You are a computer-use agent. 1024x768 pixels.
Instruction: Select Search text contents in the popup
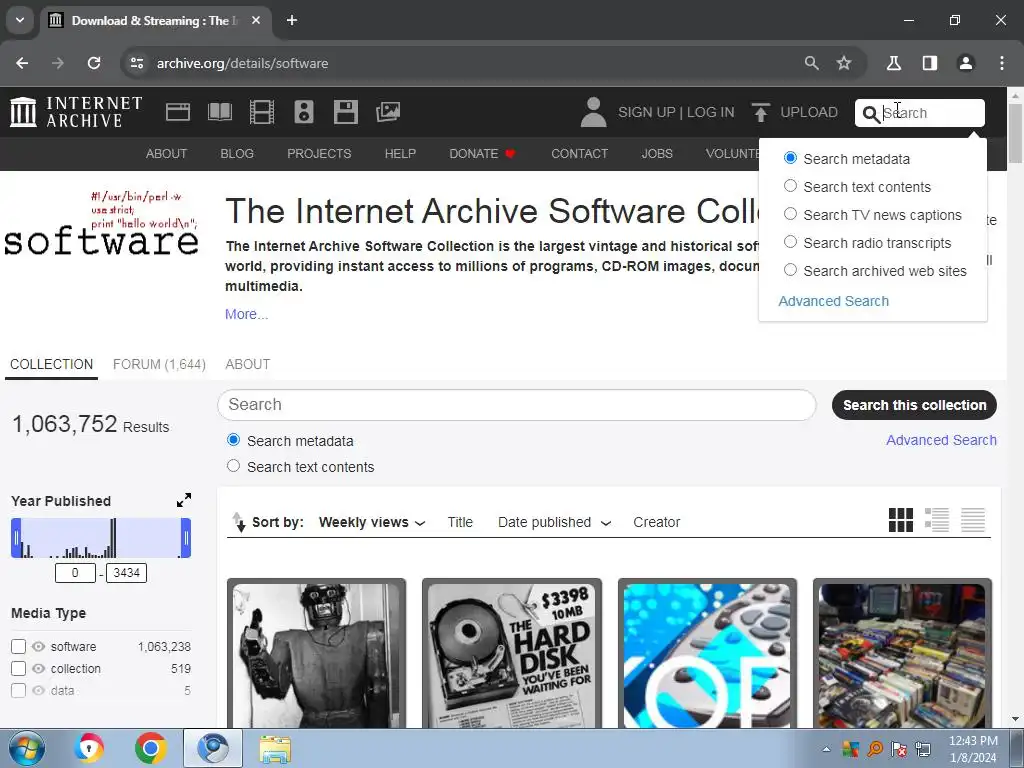(790, 186)
